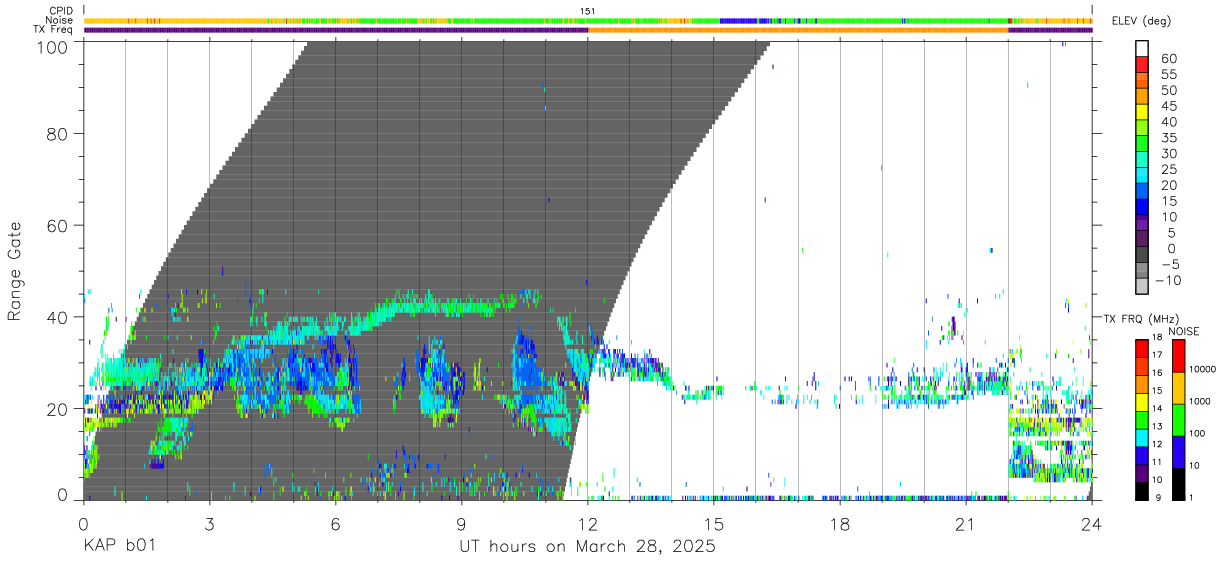The width and height of the screenshot is (1228, 567).
Task: Click the 9 tick on TX FRQ legend
Action: point(1160,497)
